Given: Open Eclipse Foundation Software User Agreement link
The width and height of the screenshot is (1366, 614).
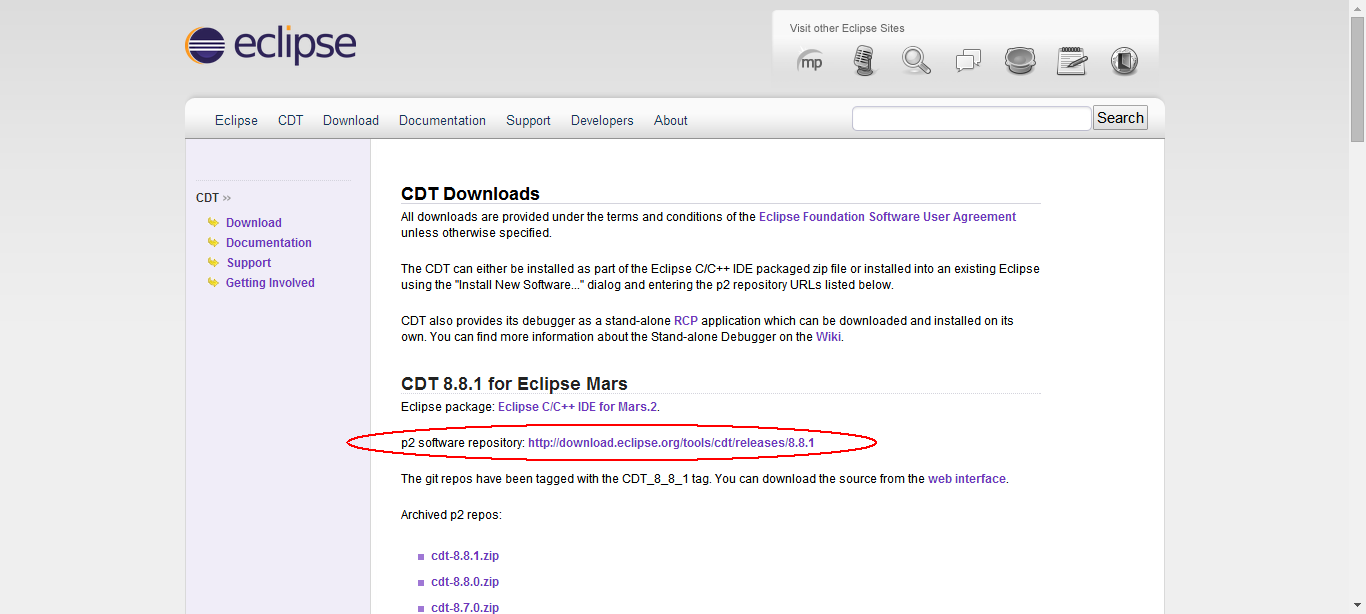Looking at the screenshot, I should (887, 217).
